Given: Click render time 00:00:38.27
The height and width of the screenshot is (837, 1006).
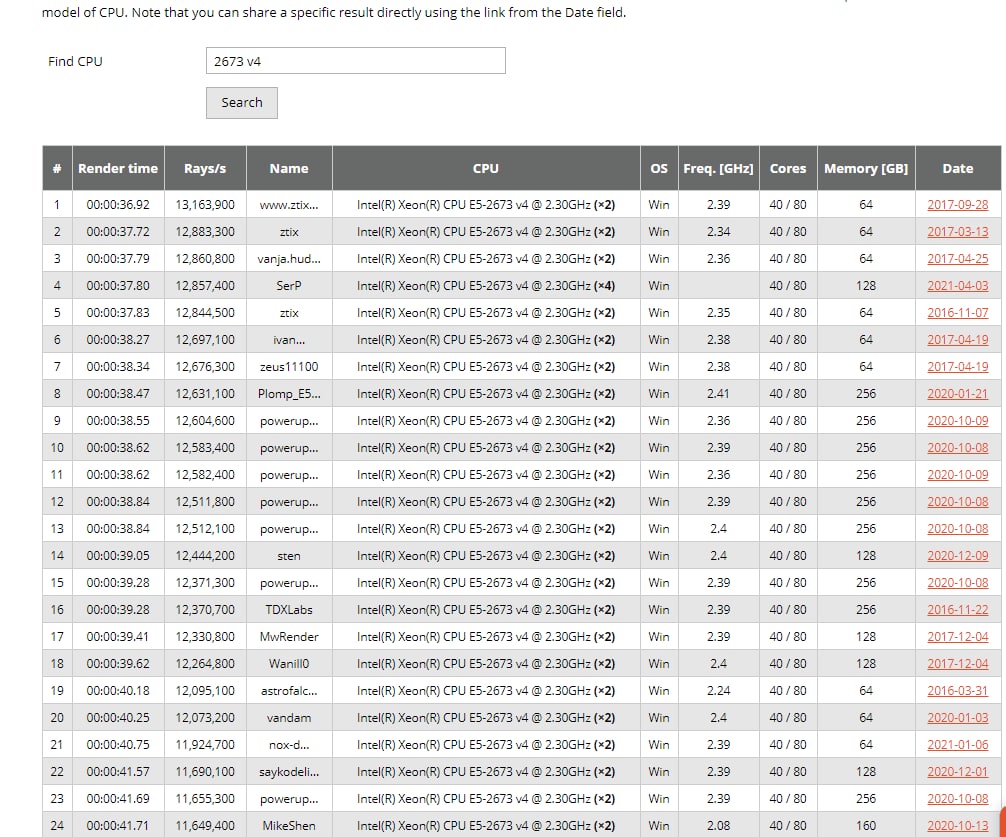Looking at the screenshot, I should tap(118, 339).
